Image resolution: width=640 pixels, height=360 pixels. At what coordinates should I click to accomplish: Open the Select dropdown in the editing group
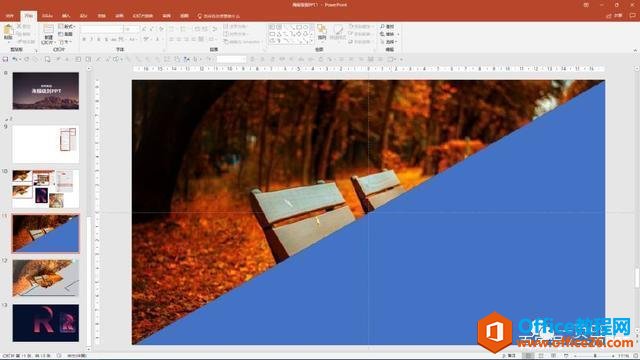click(x=389, y=42)
